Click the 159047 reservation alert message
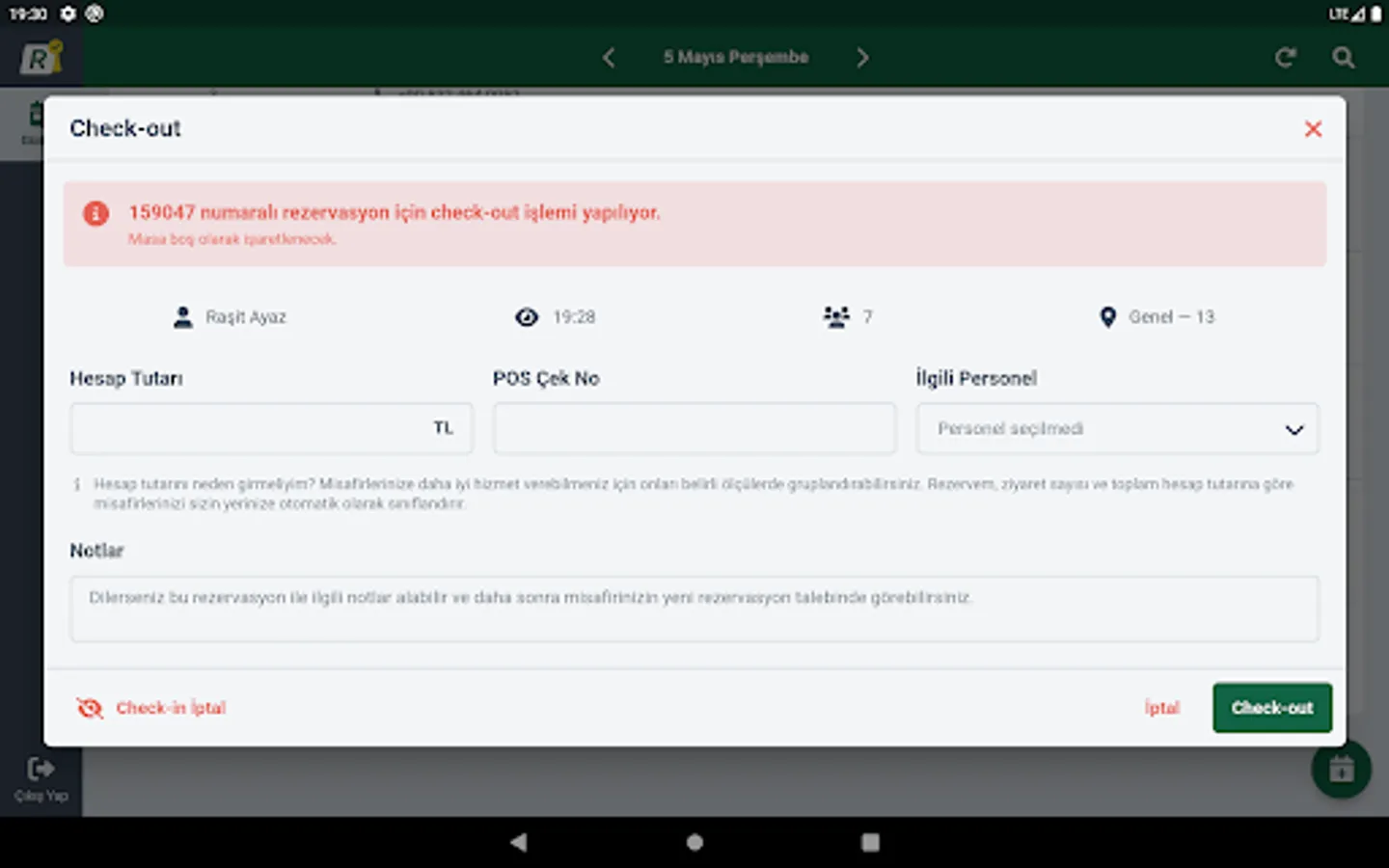Viewport: 1389px width, 868px height. [395, 212]
